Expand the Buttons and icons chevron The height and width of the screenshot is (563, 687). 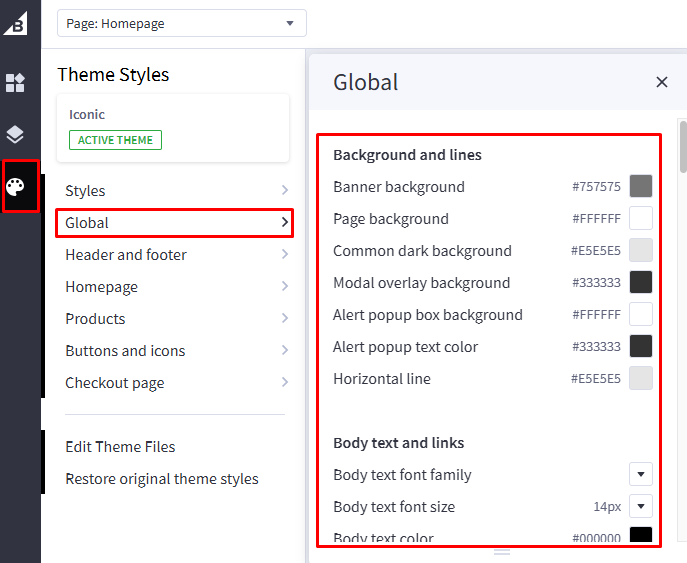pyautogui.click(x=285, y=351)
